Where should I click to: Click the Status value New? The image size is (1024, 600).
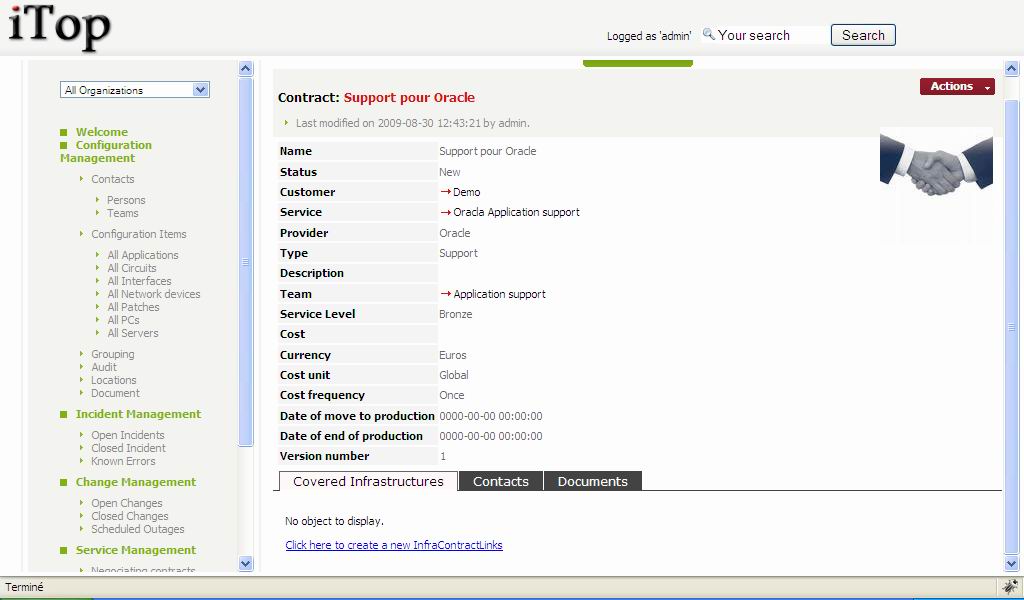(450, 172)
